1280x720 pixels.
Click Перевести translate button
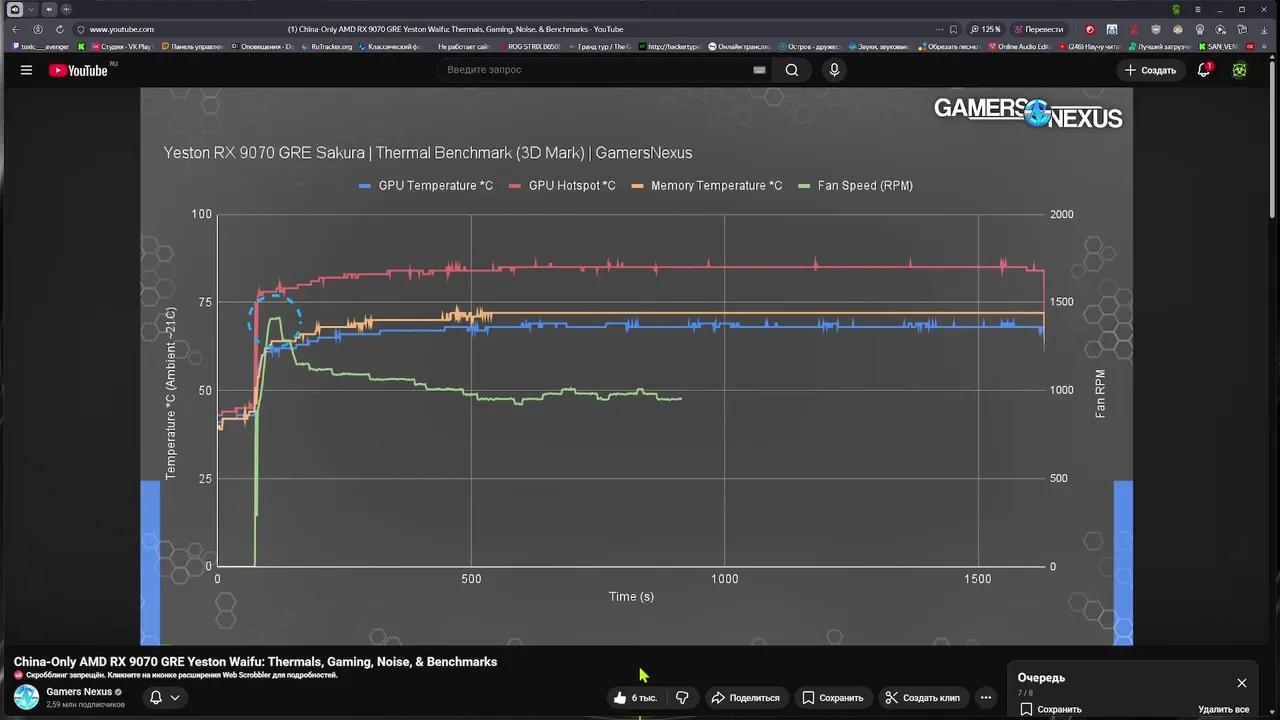tap(1038, 29)
